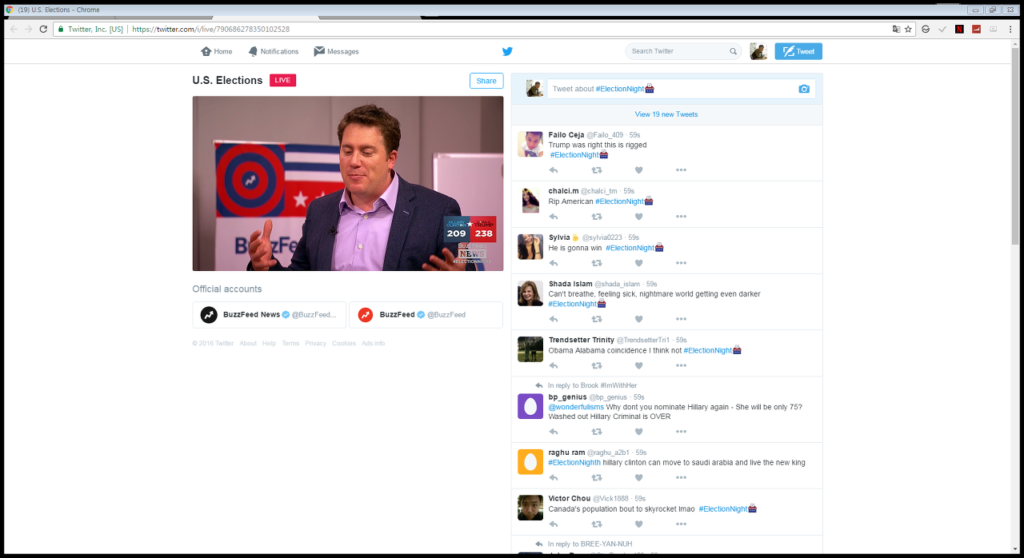Click the camera icon to add photo

[x=804, y=89]
